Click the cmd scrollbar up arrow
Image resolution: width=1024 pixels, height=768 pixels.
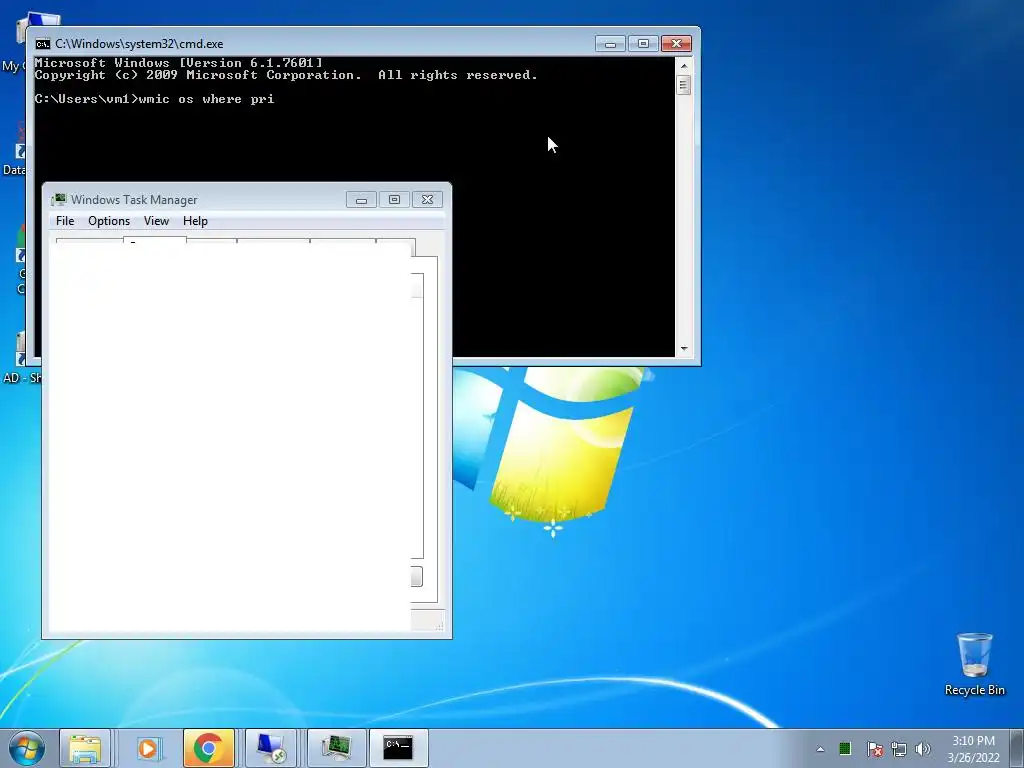pos(684,65)
